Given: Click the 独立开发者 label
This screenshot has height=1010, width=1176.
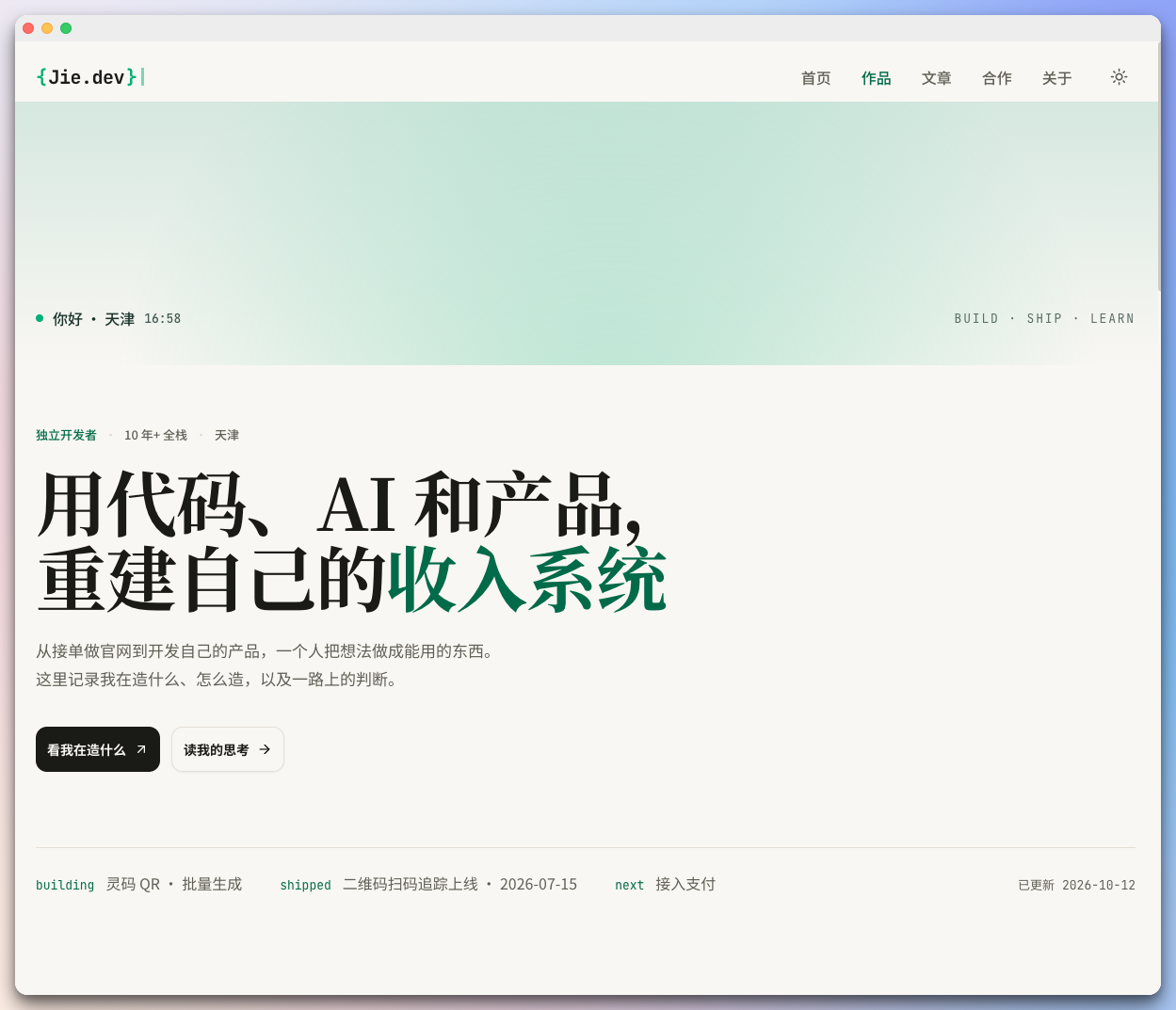Looking at the screenshot, I should tap(66, 435).
